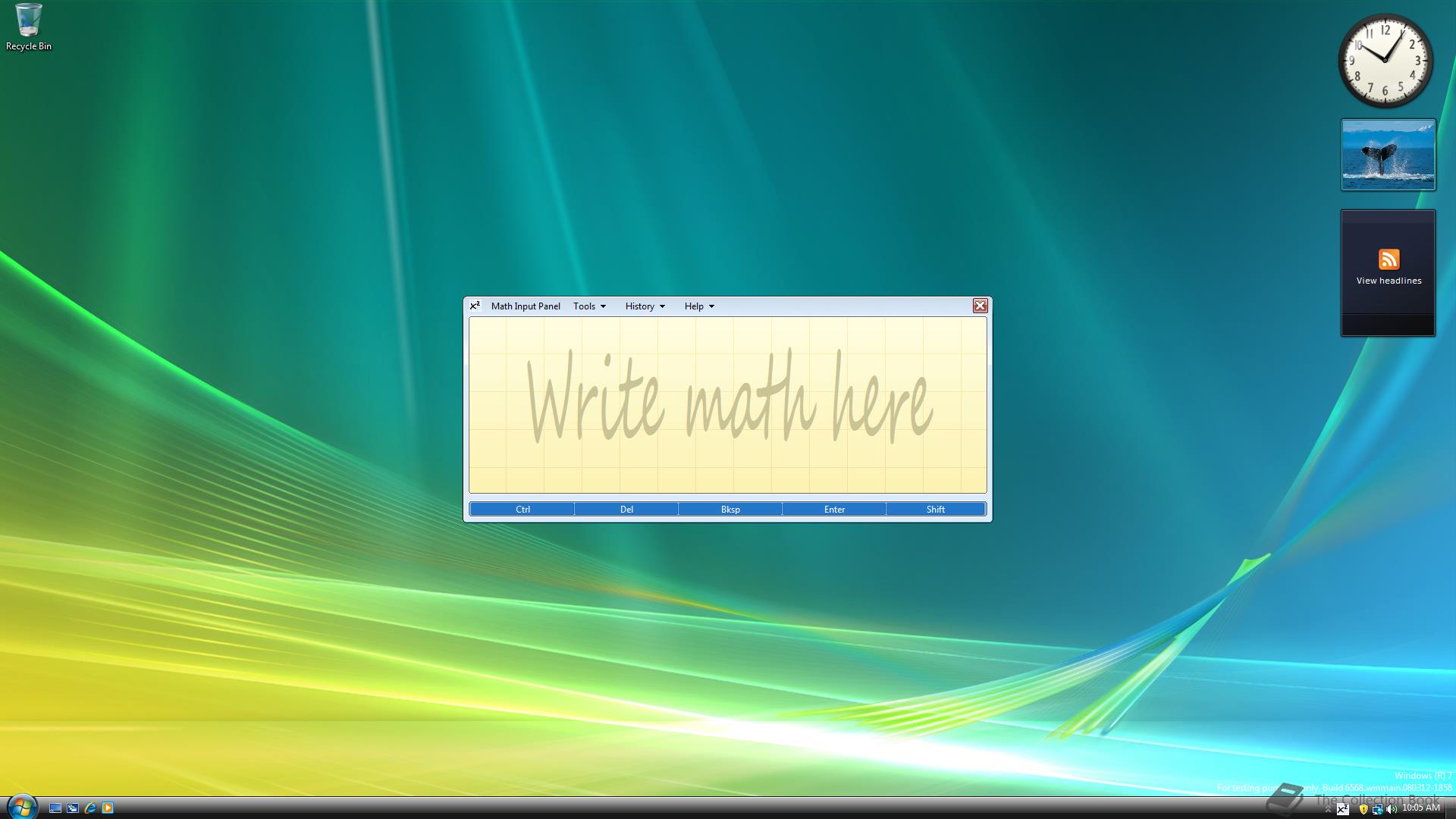Image resolution: width=1456 pixels, height=819 pixels.
Task: Open the Recycle Bin desktop icon
Action: pos(28,27)
